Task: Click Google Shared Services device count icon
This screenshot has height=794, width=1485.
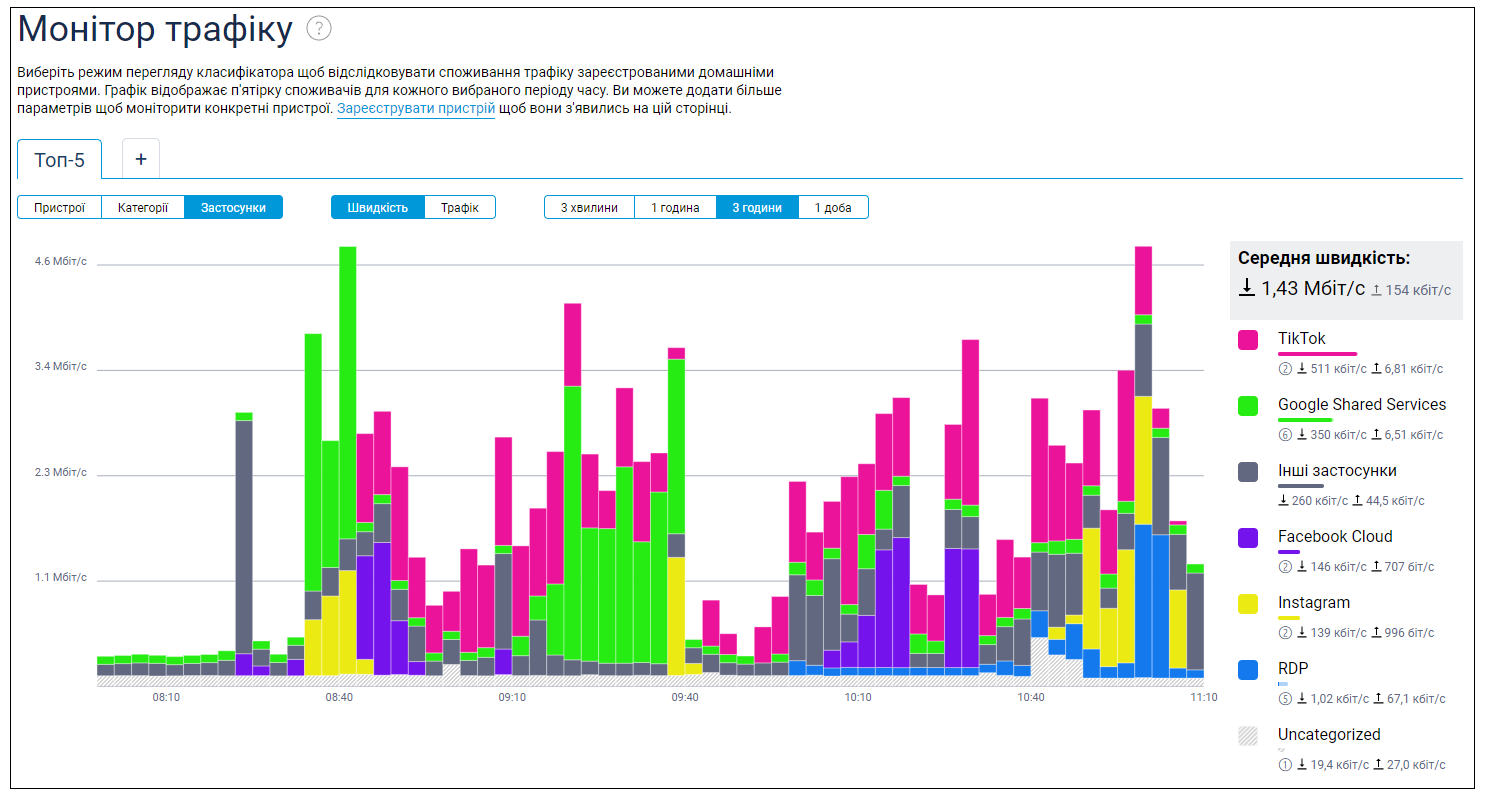Action: point(1285,435)
